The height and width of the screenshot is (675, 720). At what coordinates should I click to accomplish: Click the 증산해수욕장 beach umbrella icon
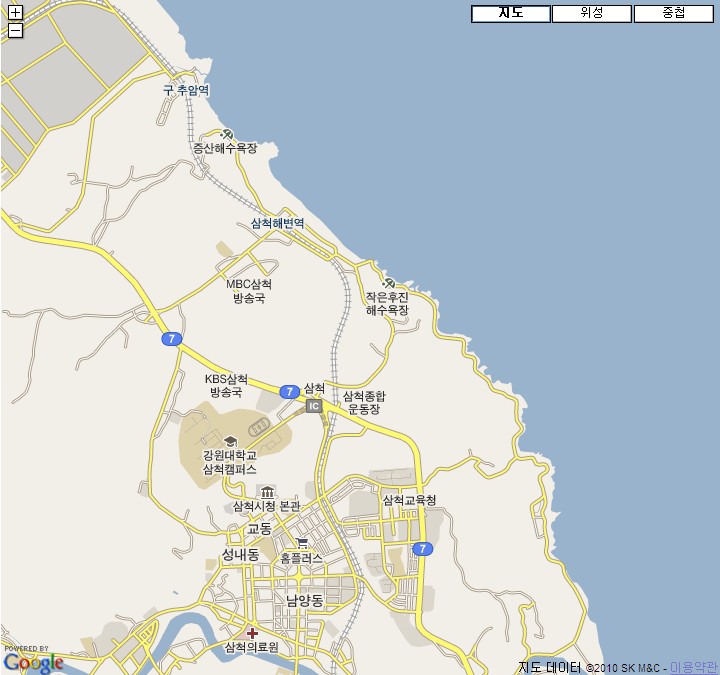[x=226, y=135]
